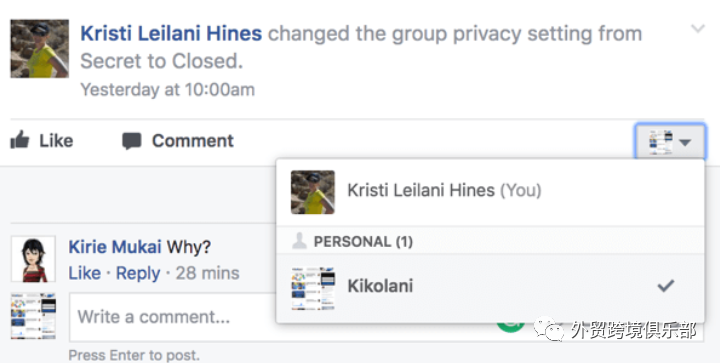Click the thumbs-up Like icon under the post
Image resolution: width=720 pixels, height=363 pixels.
pyautogui.click(x=20, y=140)
